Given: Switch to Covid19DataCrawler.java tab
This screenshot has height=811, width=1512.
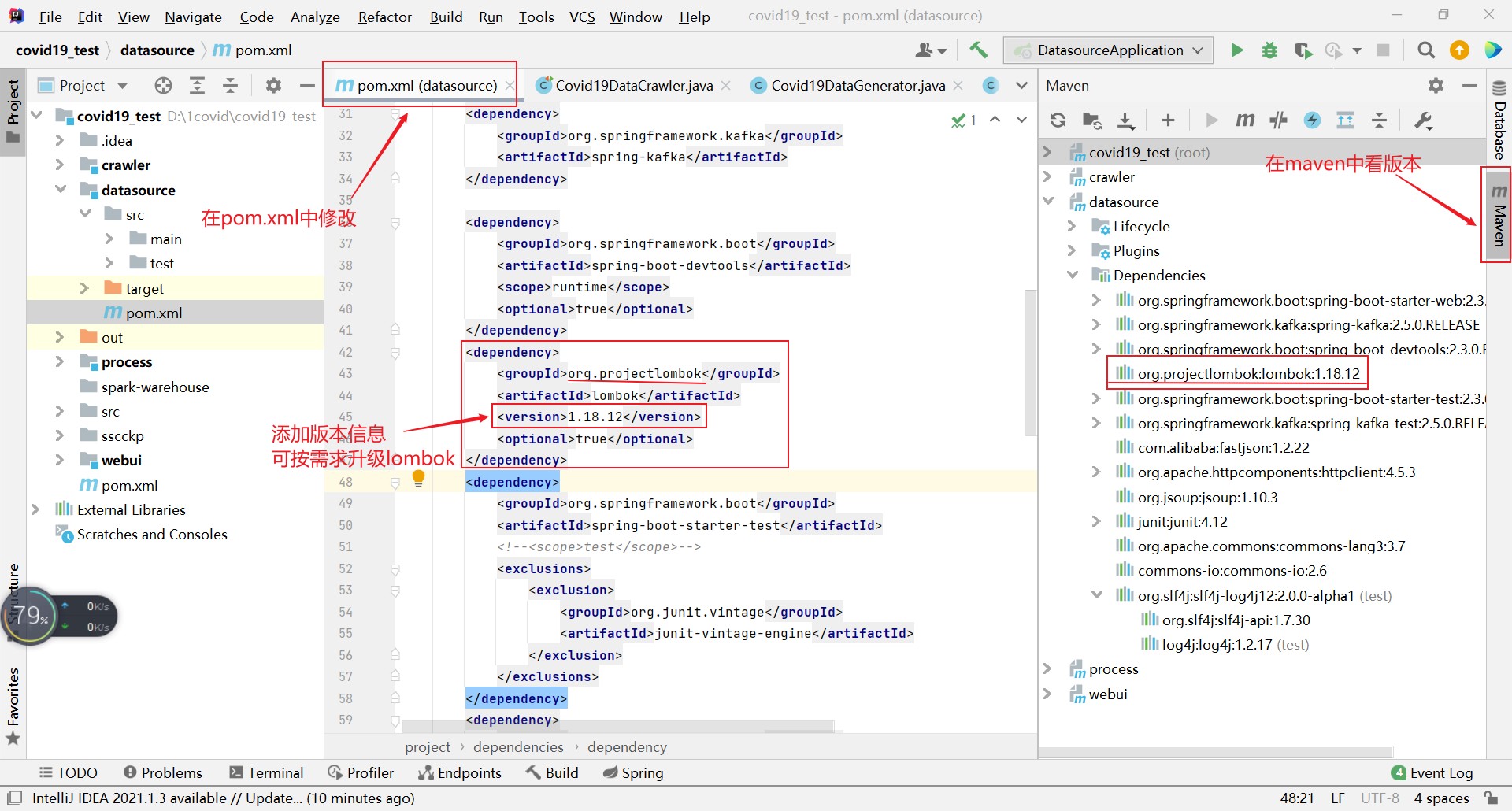Looking at the screenshot, I should tap(633, 85).
